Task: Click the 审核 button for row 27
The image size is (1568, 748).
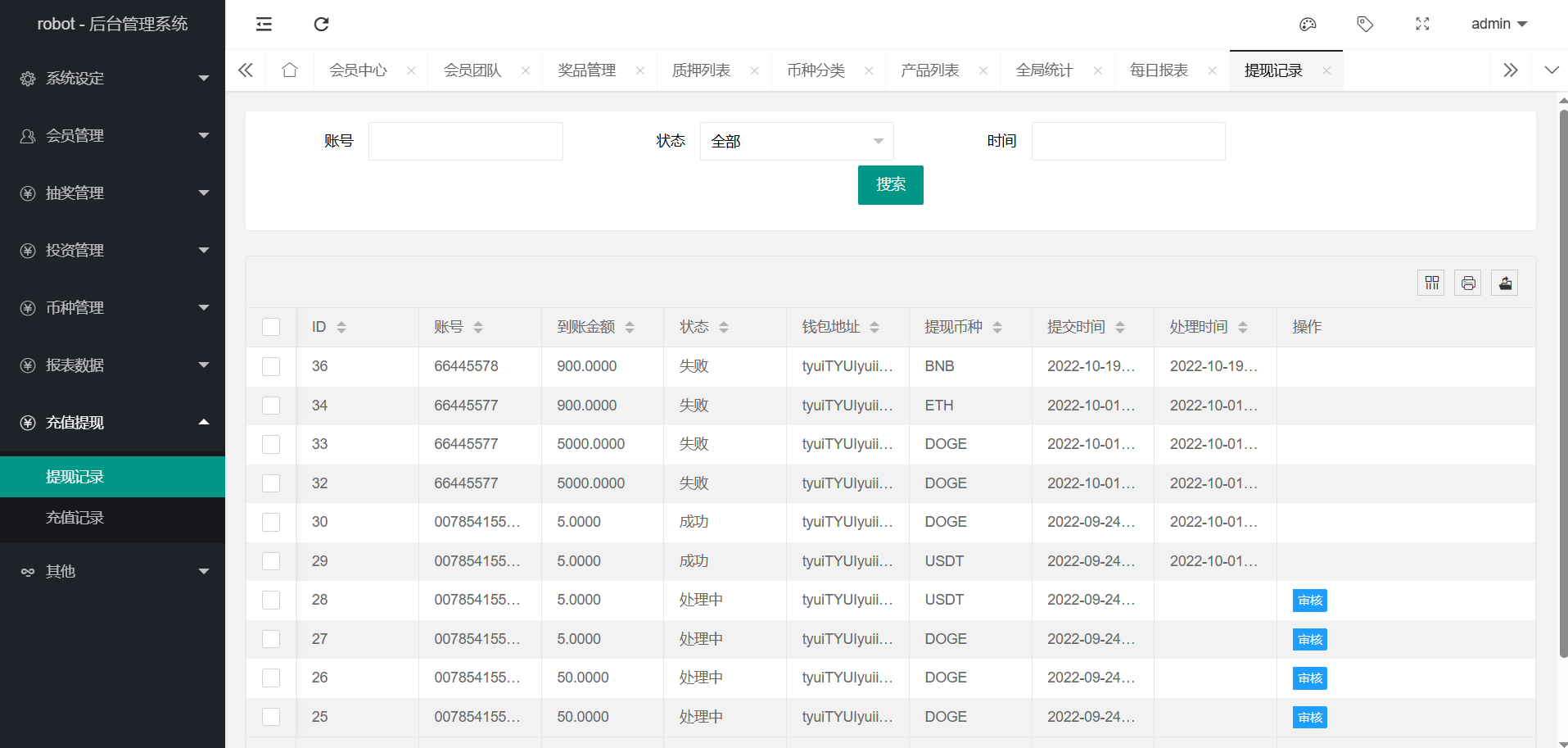Action: (x=1309, y=640)
